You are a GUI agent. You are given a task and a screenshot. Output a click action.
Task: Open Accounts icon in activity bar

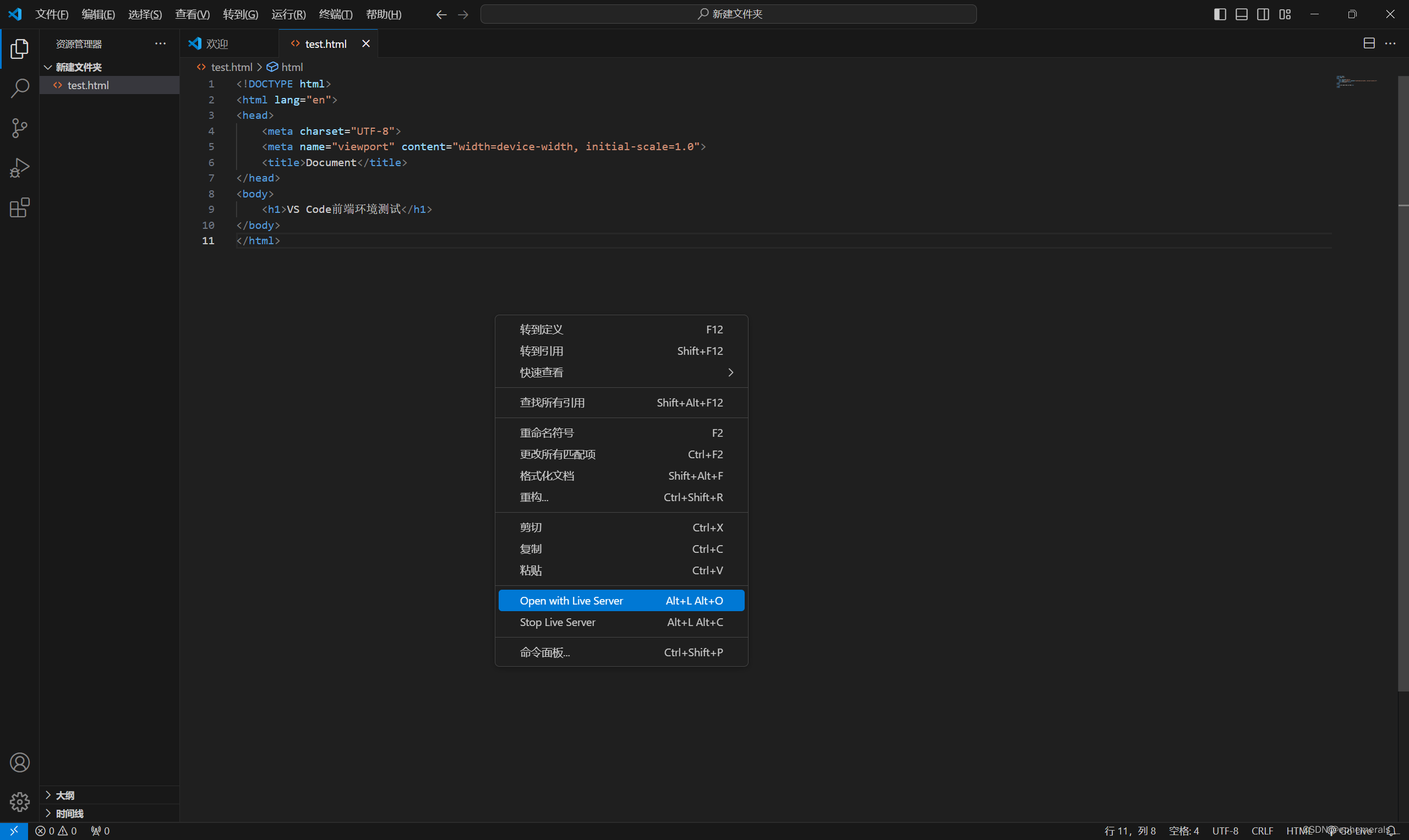pyautogui.click(x=20, y=762)
